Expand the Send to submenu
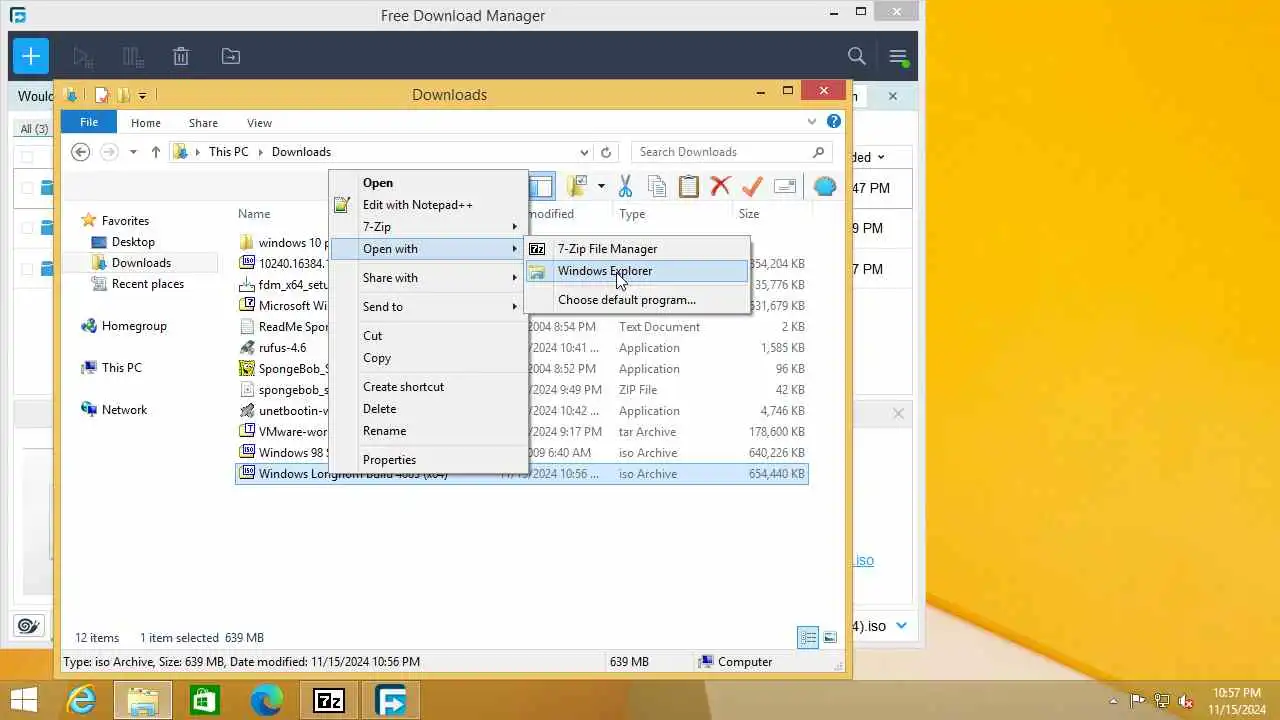The height and width of the screenshot is (720, 1280). point(515,307)
